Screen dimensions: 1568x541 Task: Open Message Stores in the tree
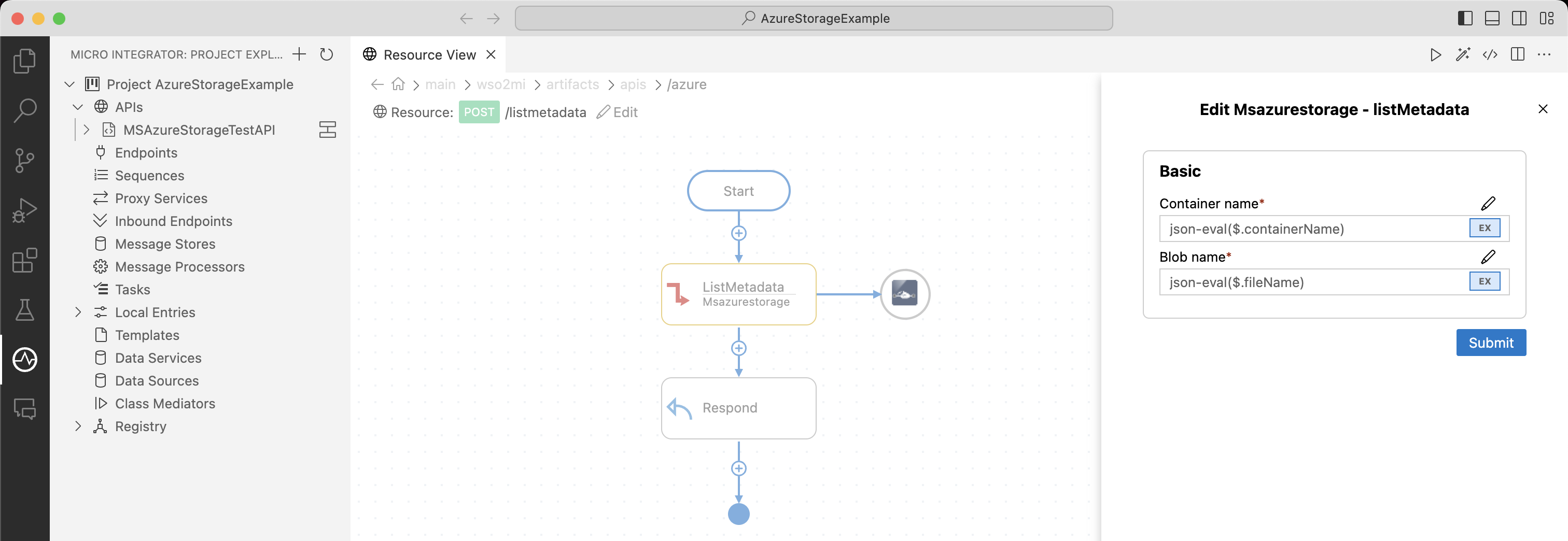(x=165, y=244)
